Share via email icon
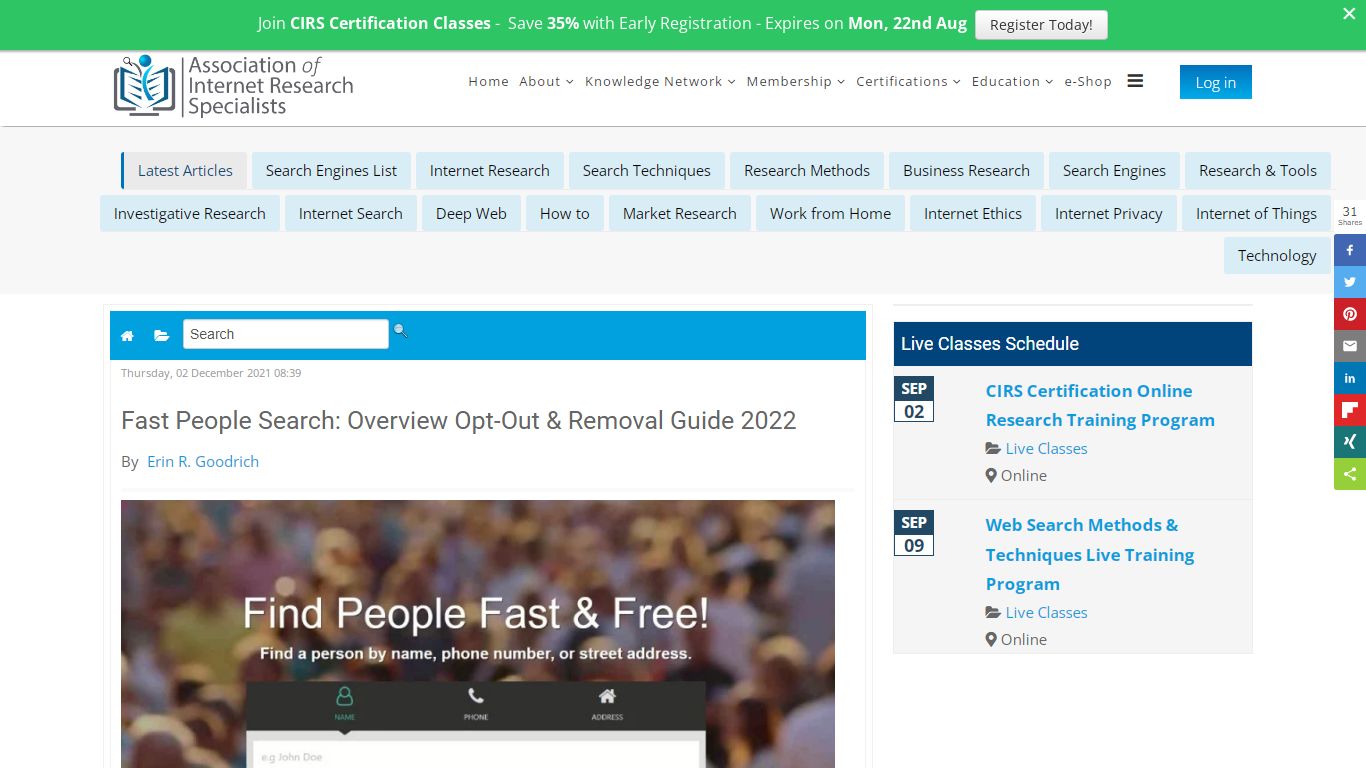1366x768 pixels. (1350, 346)
